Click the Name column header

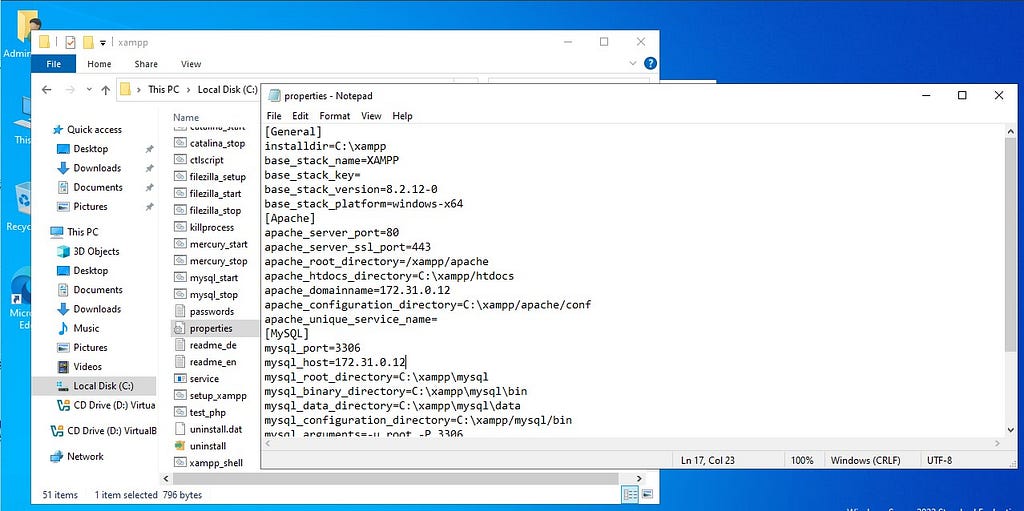tap(186, 118)
